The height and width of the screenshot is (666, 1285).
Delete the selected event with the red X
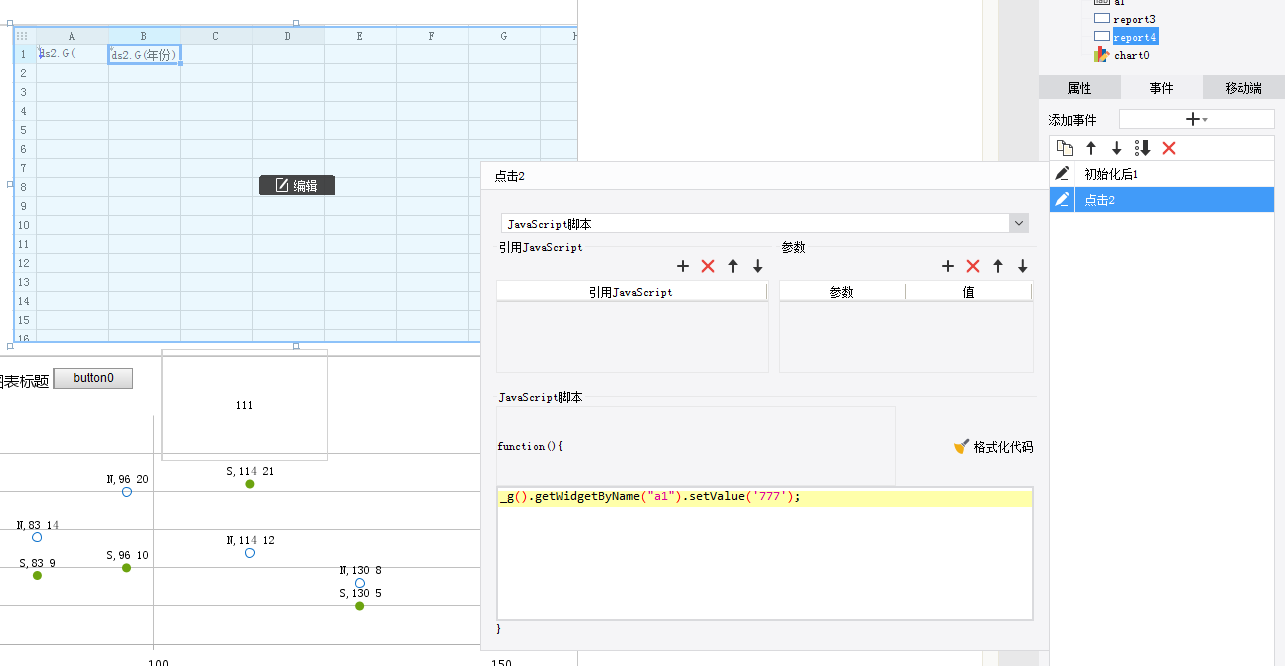1169,148
